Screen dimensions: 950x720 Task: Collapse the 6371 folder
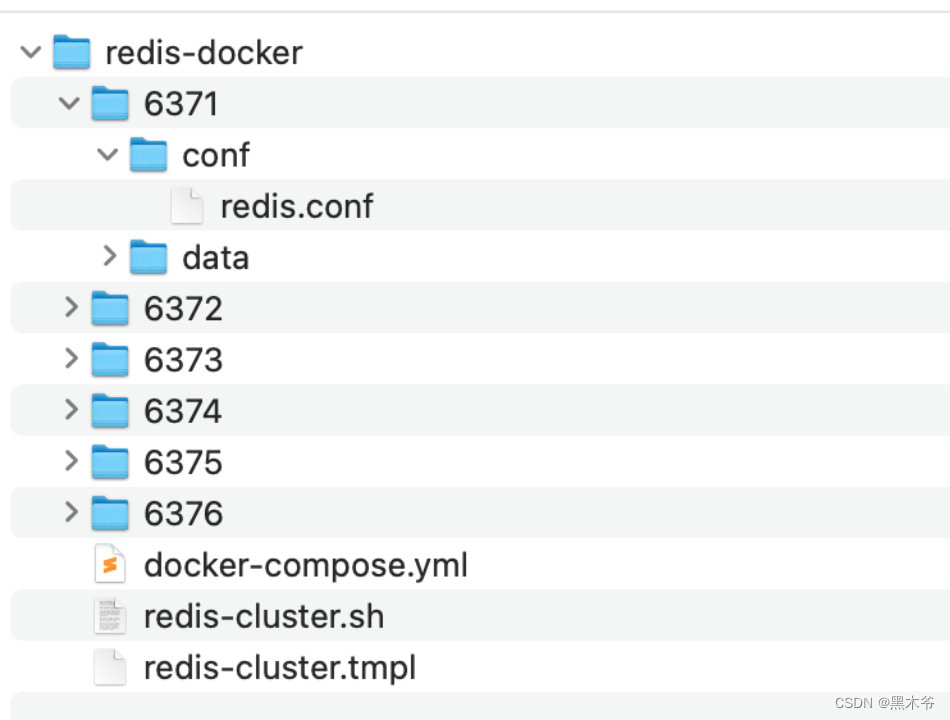pos(68,103)
